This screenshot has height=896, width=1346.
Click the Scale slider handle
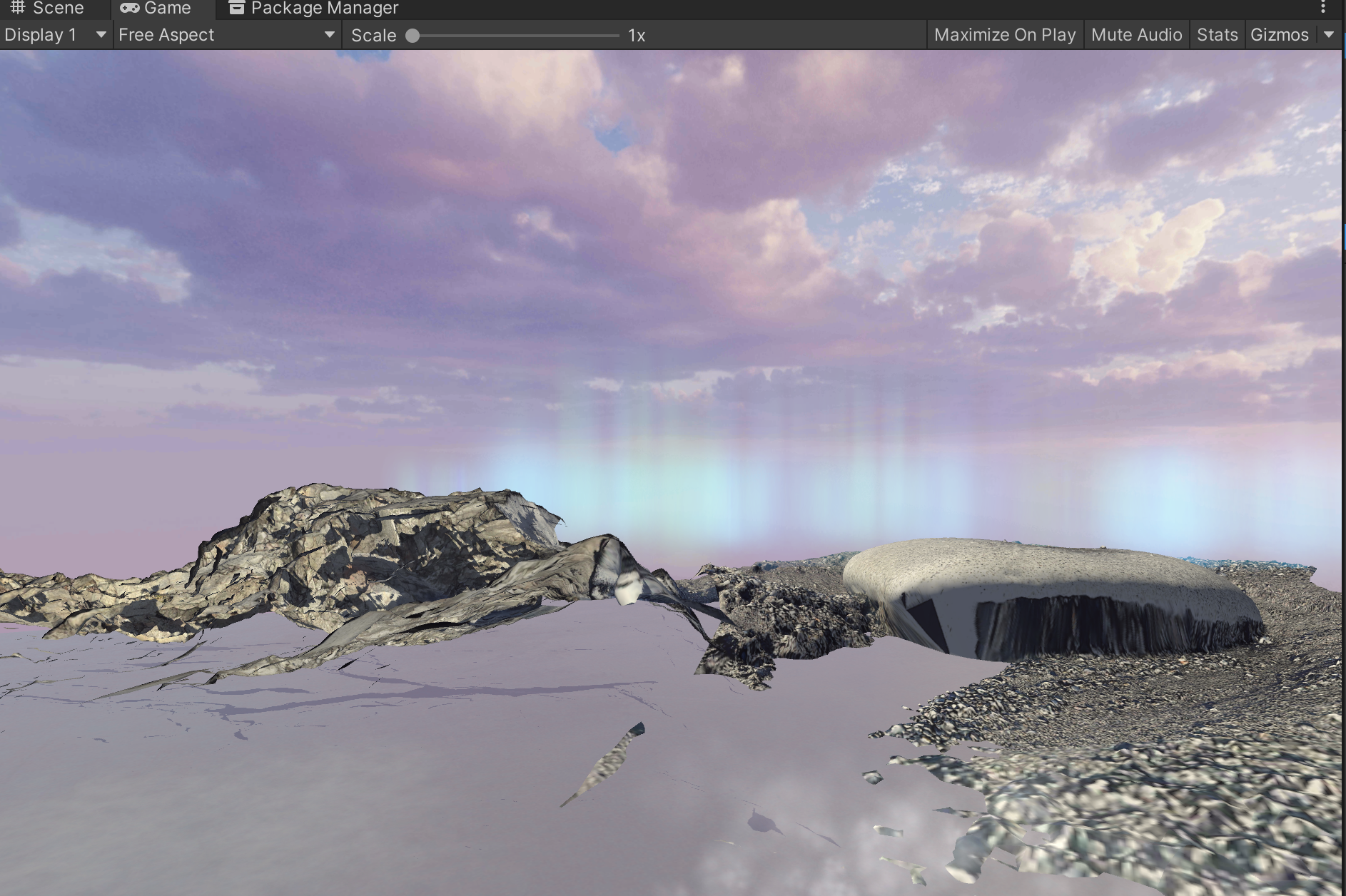(413, 36)
